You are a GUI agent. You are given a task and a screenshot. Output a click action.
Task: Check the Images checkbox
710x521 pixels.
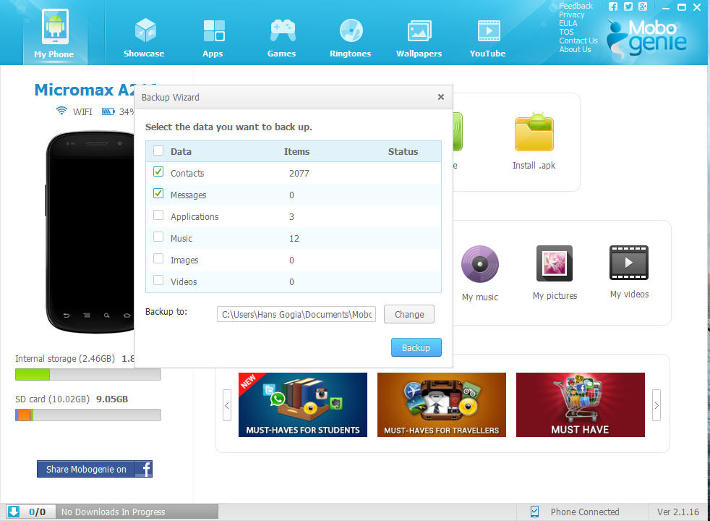(x=158, y=258)
